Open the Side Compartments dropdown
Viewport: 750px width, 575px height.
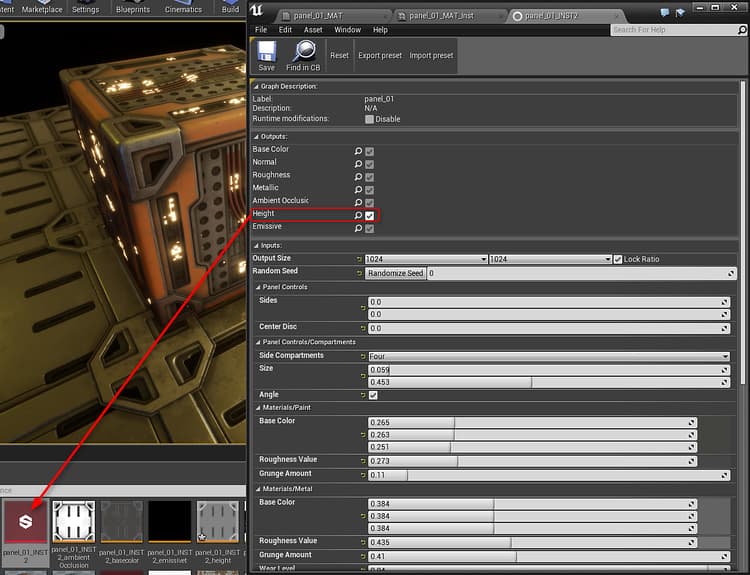pyautogui.click(x=548, y=356)
